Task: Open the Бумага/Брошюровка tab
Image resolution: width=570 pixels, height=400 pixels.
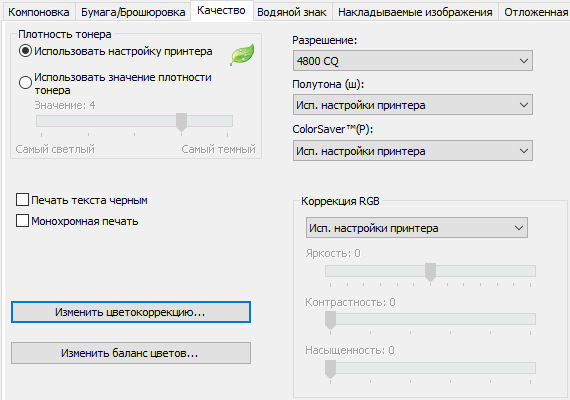Action: pos(133,12)
